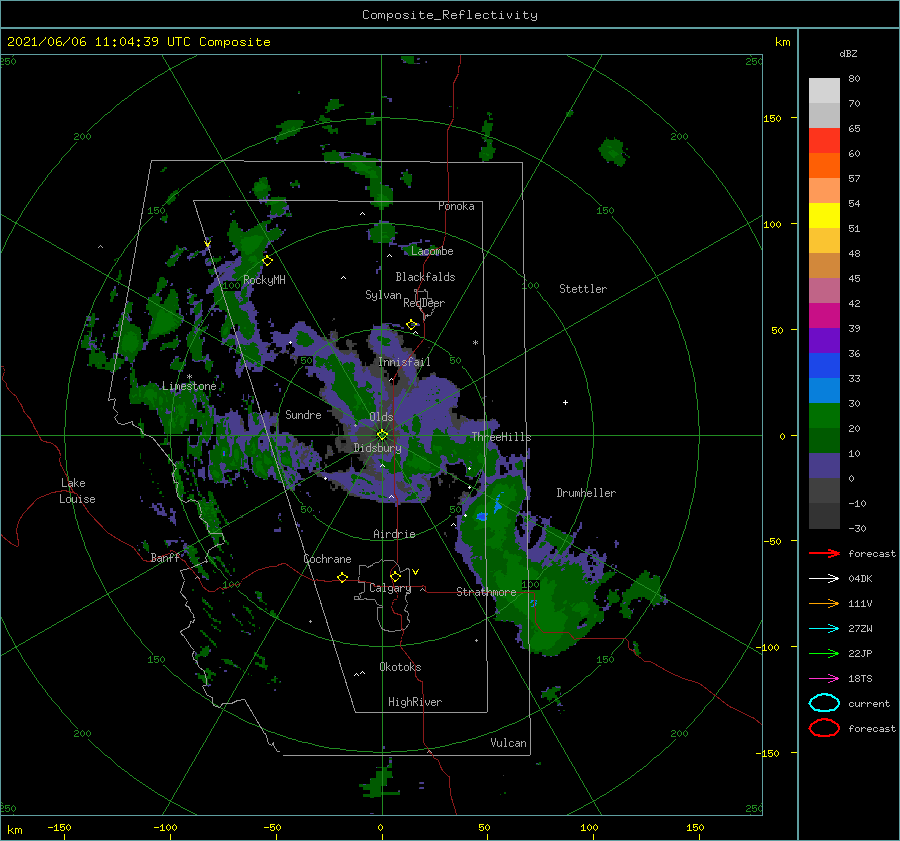Click the Stettler label

click(583, 289)
